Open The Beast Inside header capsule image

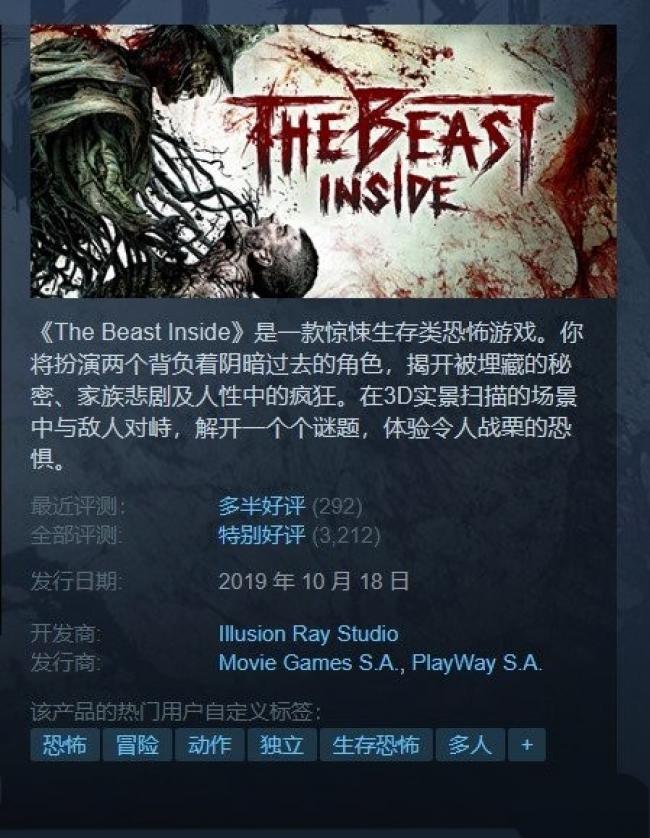click(x=323, y=161)
